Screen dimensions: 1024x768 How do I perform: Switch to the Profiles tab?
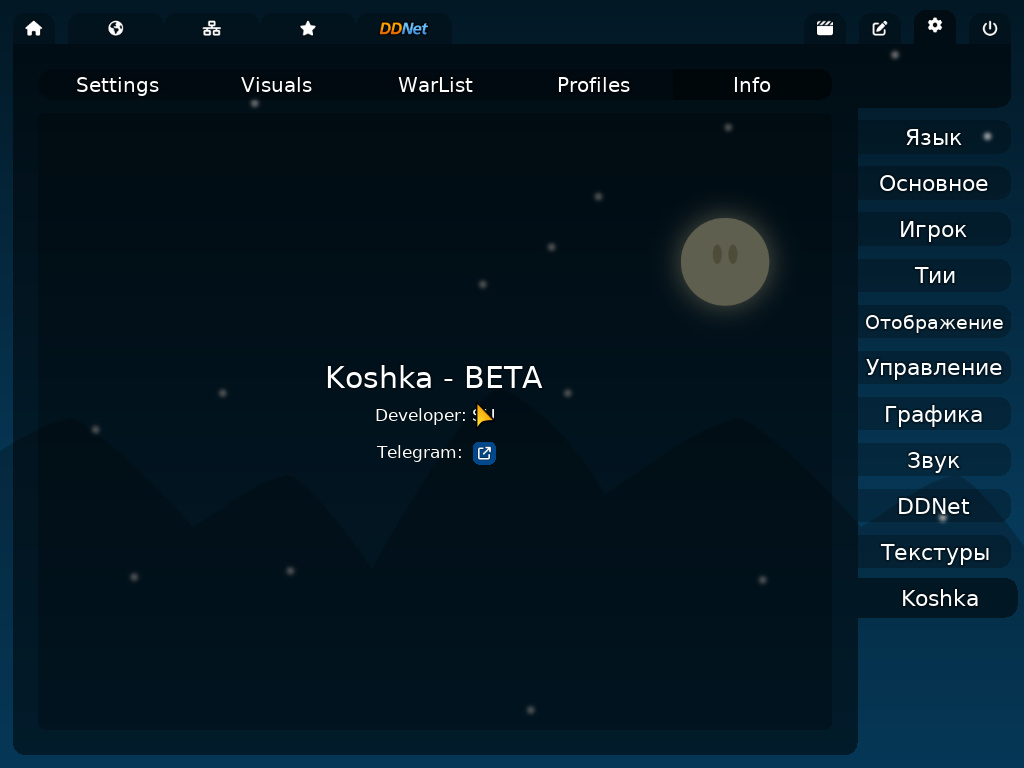coord(594,85)
